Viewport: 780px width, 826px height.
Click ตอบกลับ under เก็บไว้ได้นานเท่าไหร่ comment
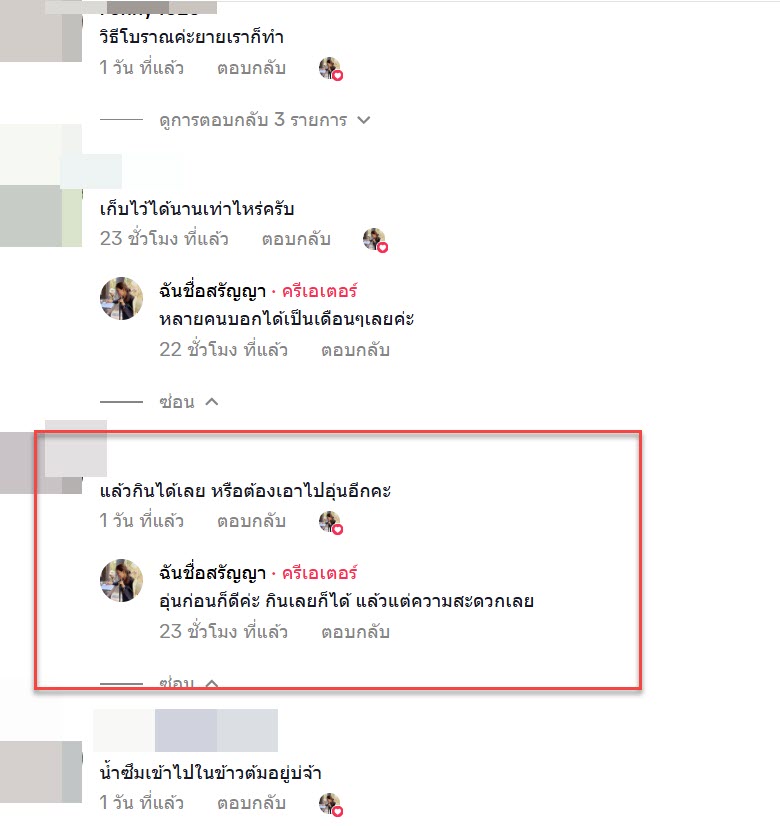[x=296, y=239]
